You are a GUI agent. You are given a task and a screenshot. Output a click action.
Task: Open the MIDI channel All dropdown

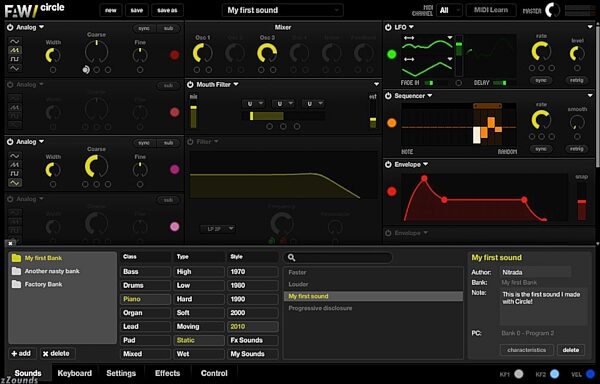coord(449,10)
